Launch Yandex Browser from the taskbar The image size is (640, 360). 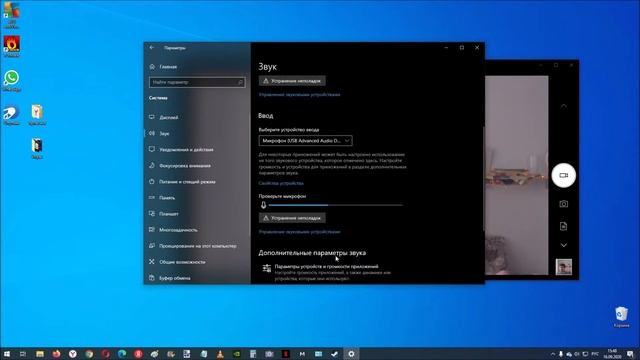click(73, 354)
